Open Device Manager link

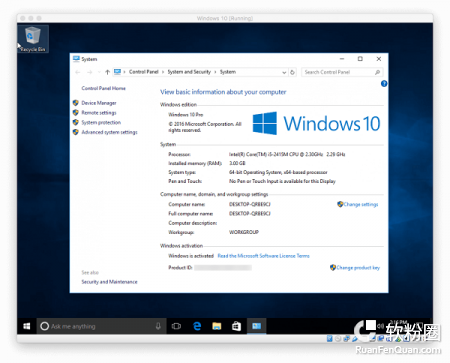[99, 103]
